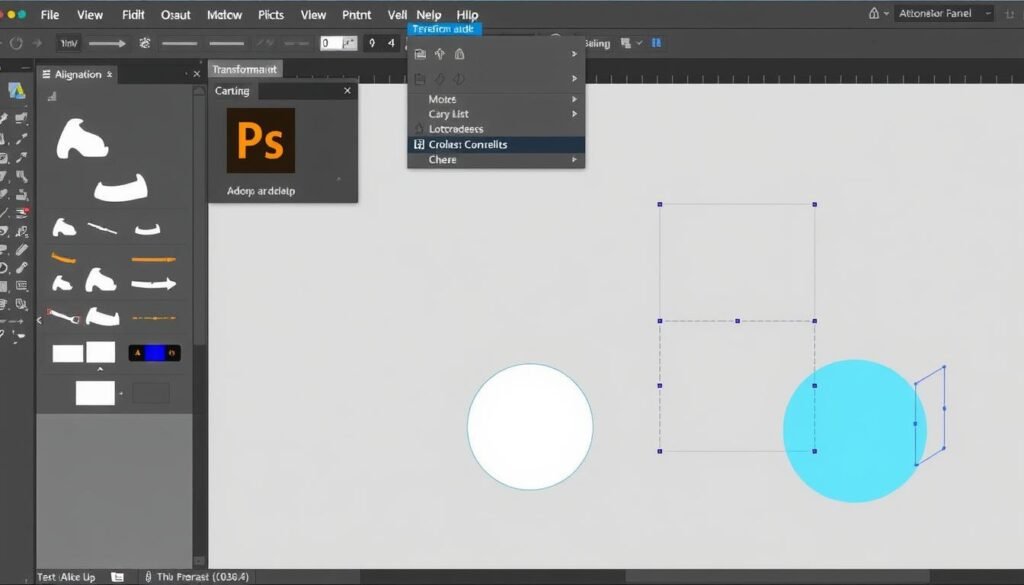Select the Carting panel tab
The image size is (1024, 585).
coord(232,91)
